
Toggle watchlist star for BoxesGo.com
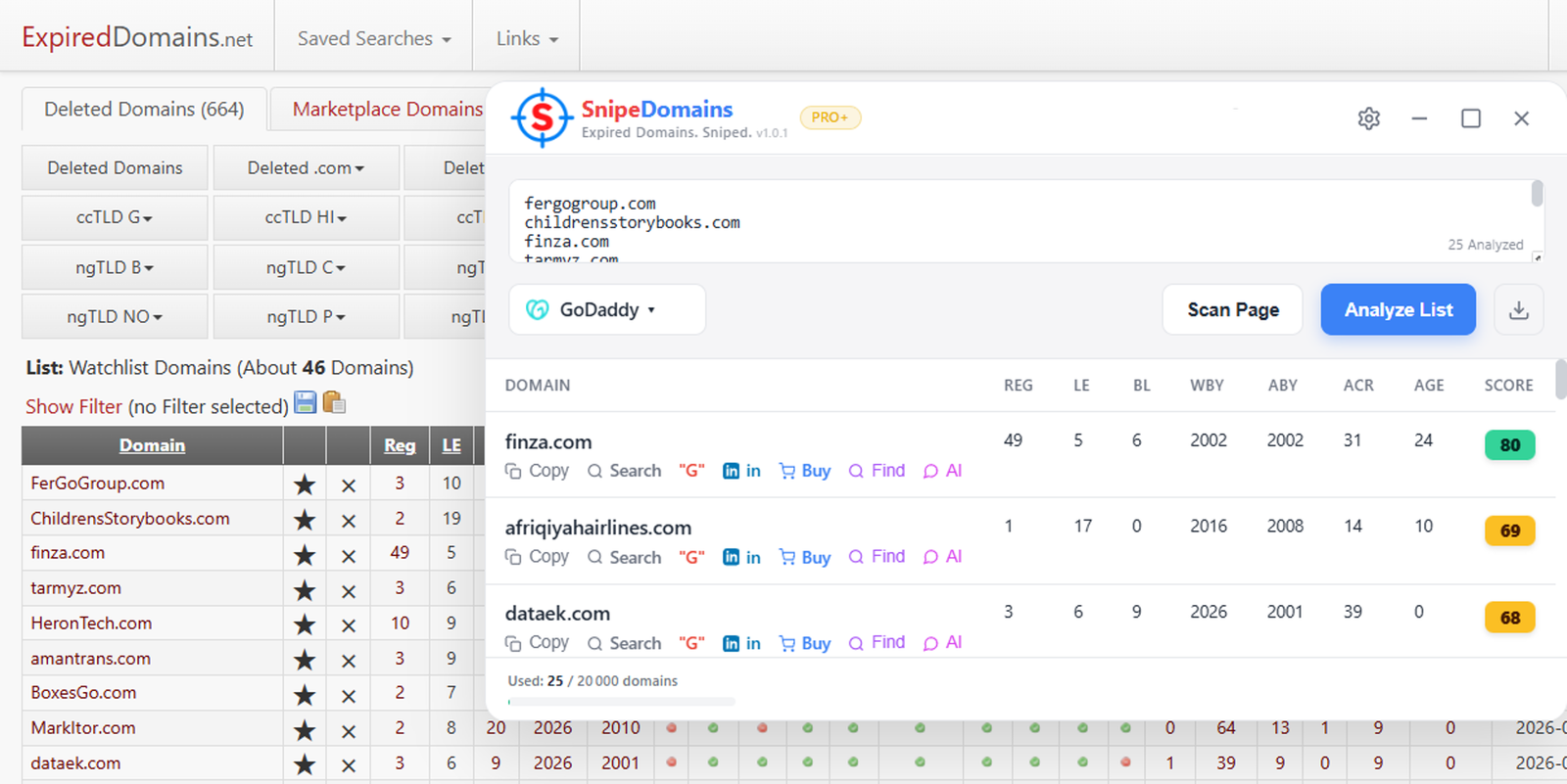click(x=305, y=695)
